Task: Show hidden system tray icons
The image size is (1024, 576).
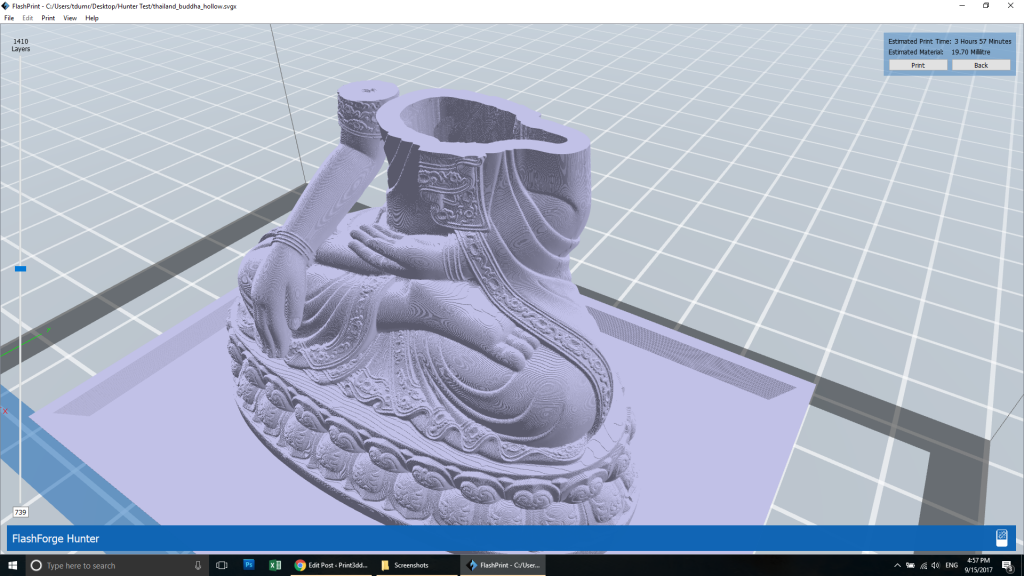Action: pos(897,565)
